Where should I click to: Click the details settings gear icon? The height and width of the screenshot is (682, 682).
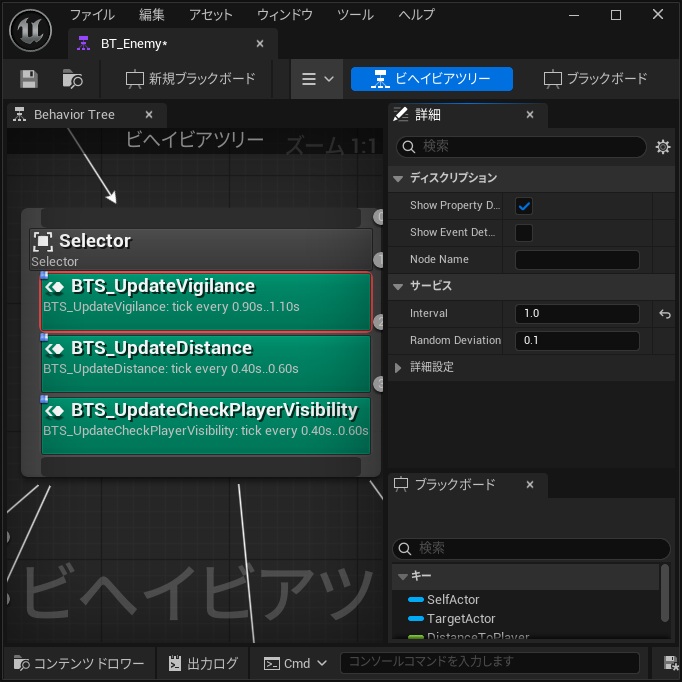pyautogui.click(x=663, y=147)
